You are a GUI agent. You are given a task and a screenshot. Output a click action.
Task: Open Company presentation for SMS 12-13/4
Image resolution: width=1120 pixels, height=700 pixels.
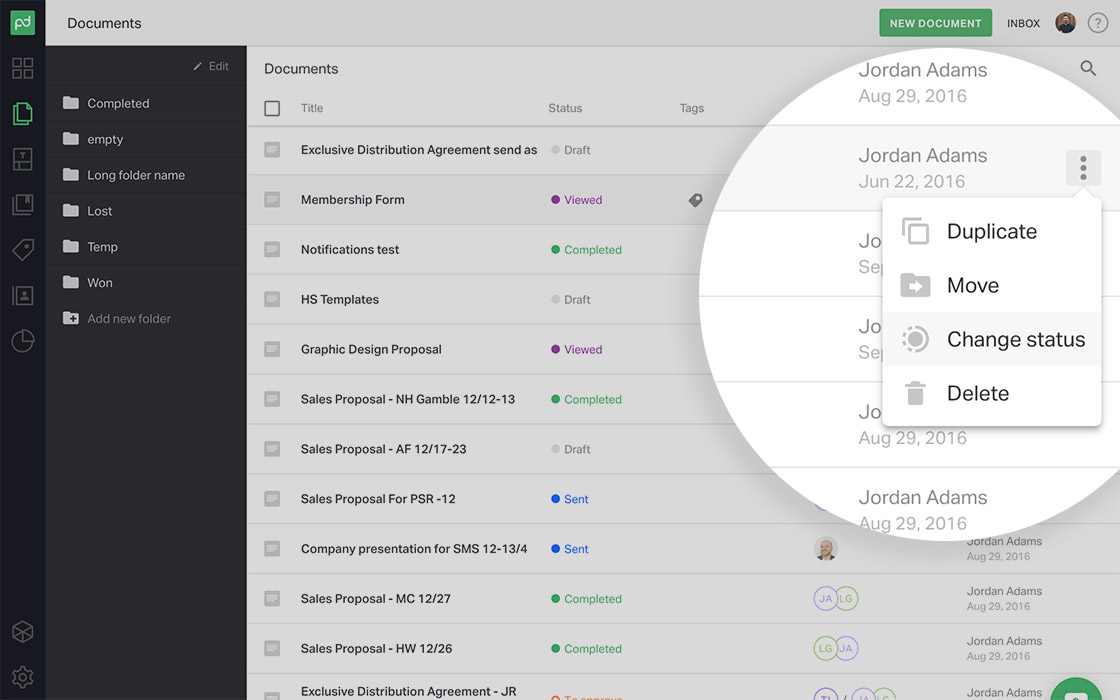click(414, 549)
